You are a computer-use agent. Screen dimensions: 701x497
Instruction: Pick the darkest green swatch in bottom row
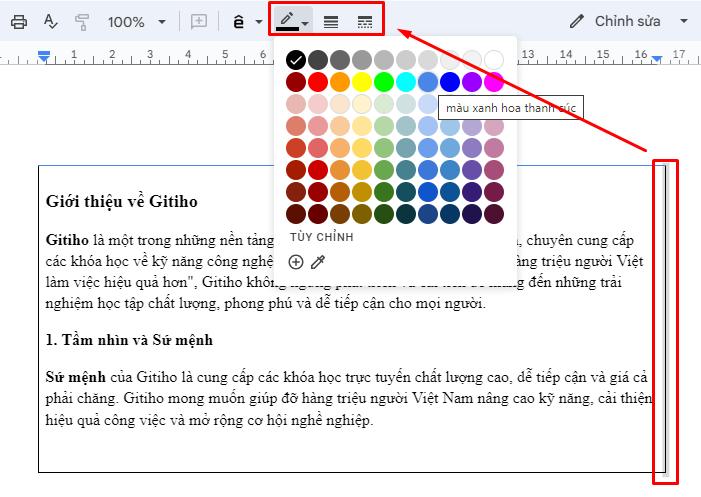[x=384, y=214]
